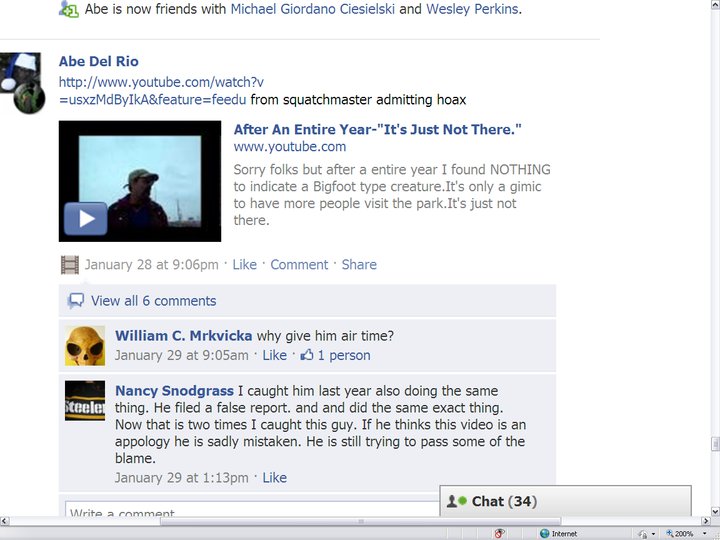Click the thumbs-up 1 person icon
720x540 pixels.
click(307, 355)
